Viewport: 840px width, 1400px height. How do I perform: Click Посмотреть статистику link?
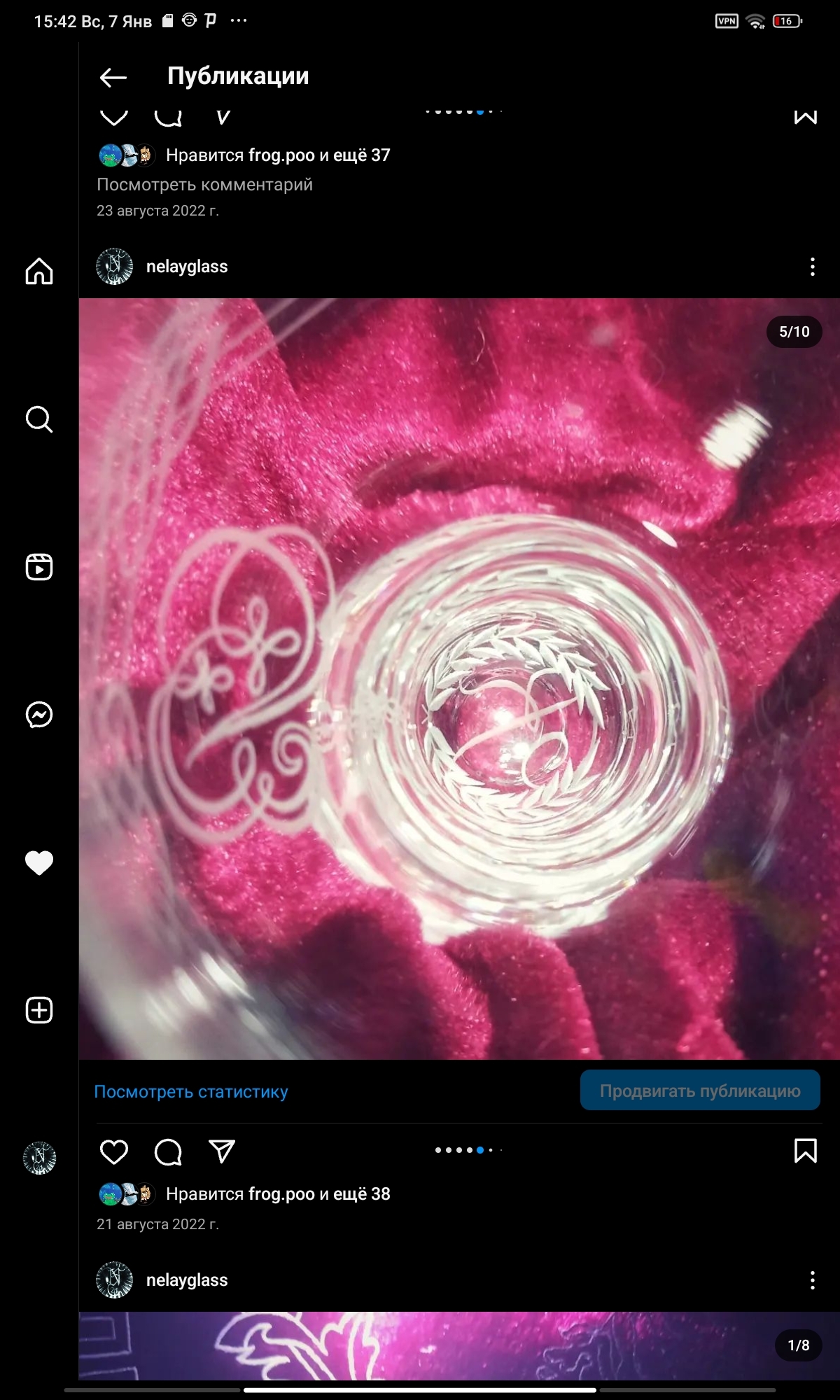(x=191, y=1092)
